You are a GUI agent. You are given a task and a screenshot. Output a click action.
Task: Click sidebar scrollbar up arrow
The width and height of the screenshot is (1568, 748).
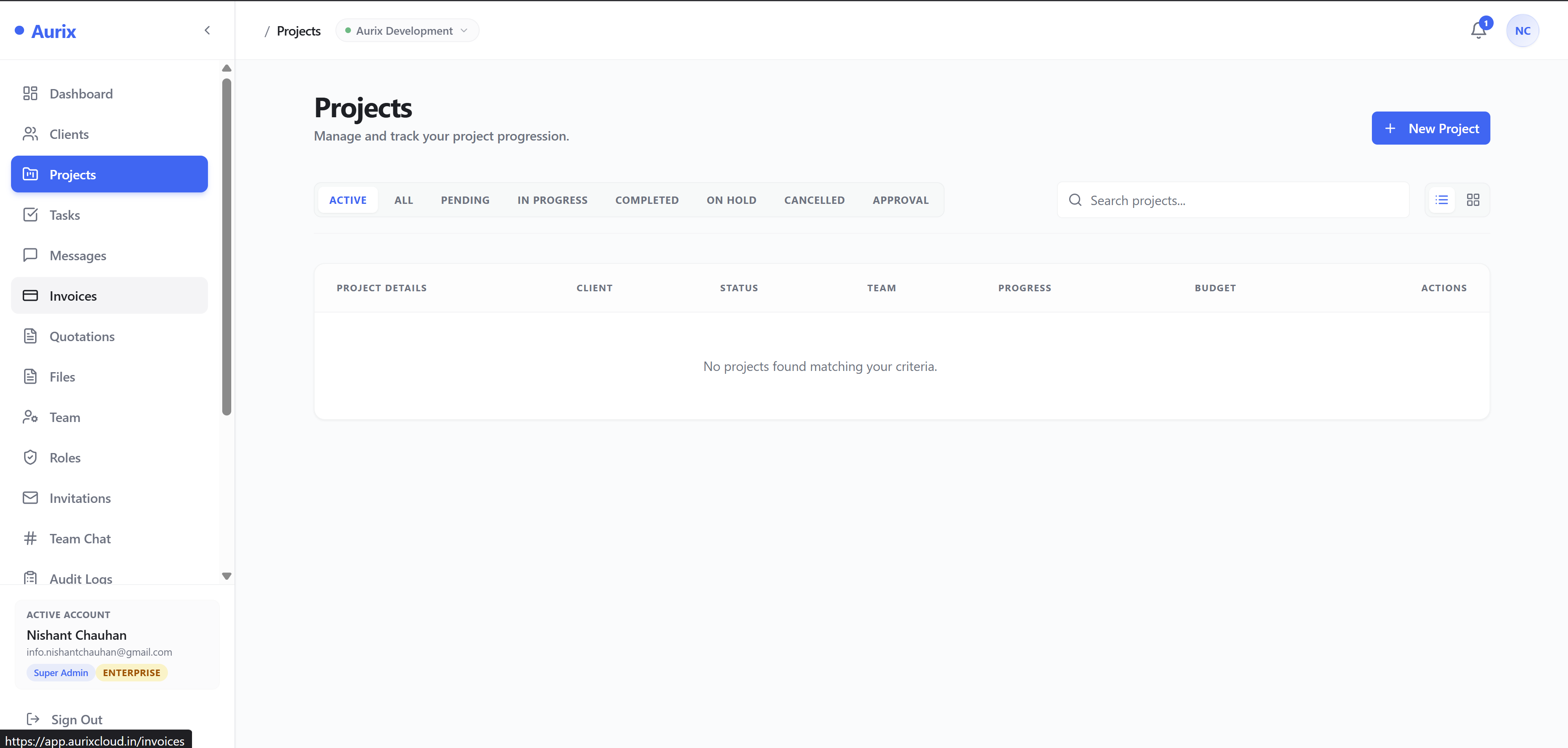coord(226,67)
